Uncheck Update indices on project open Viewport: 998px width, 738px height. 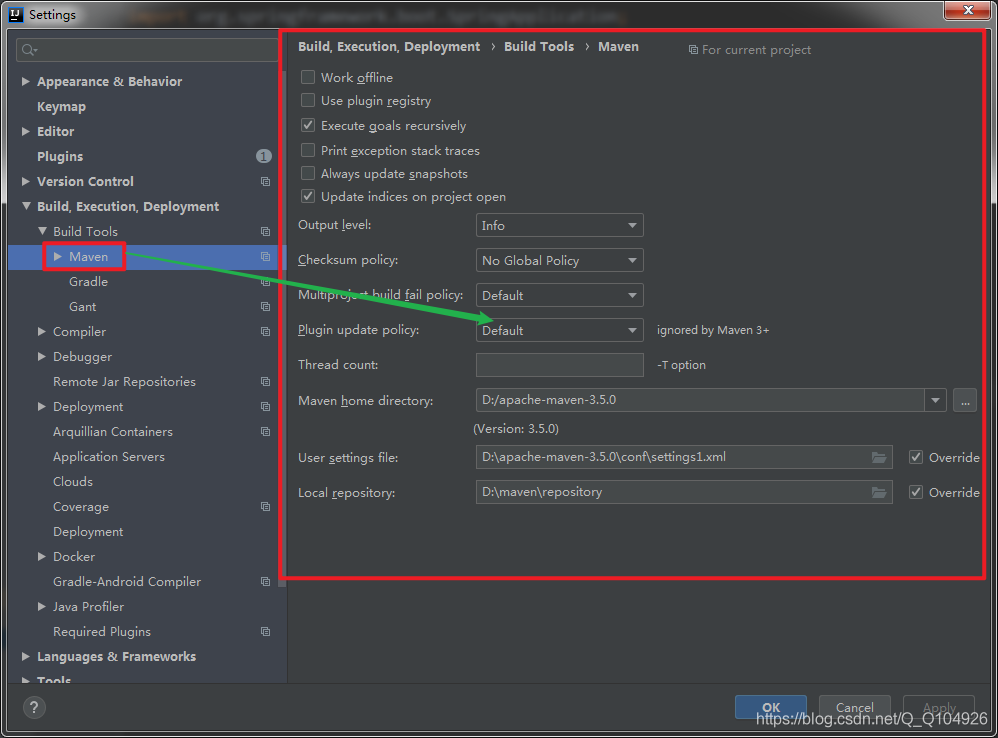(x=307, y=196)
